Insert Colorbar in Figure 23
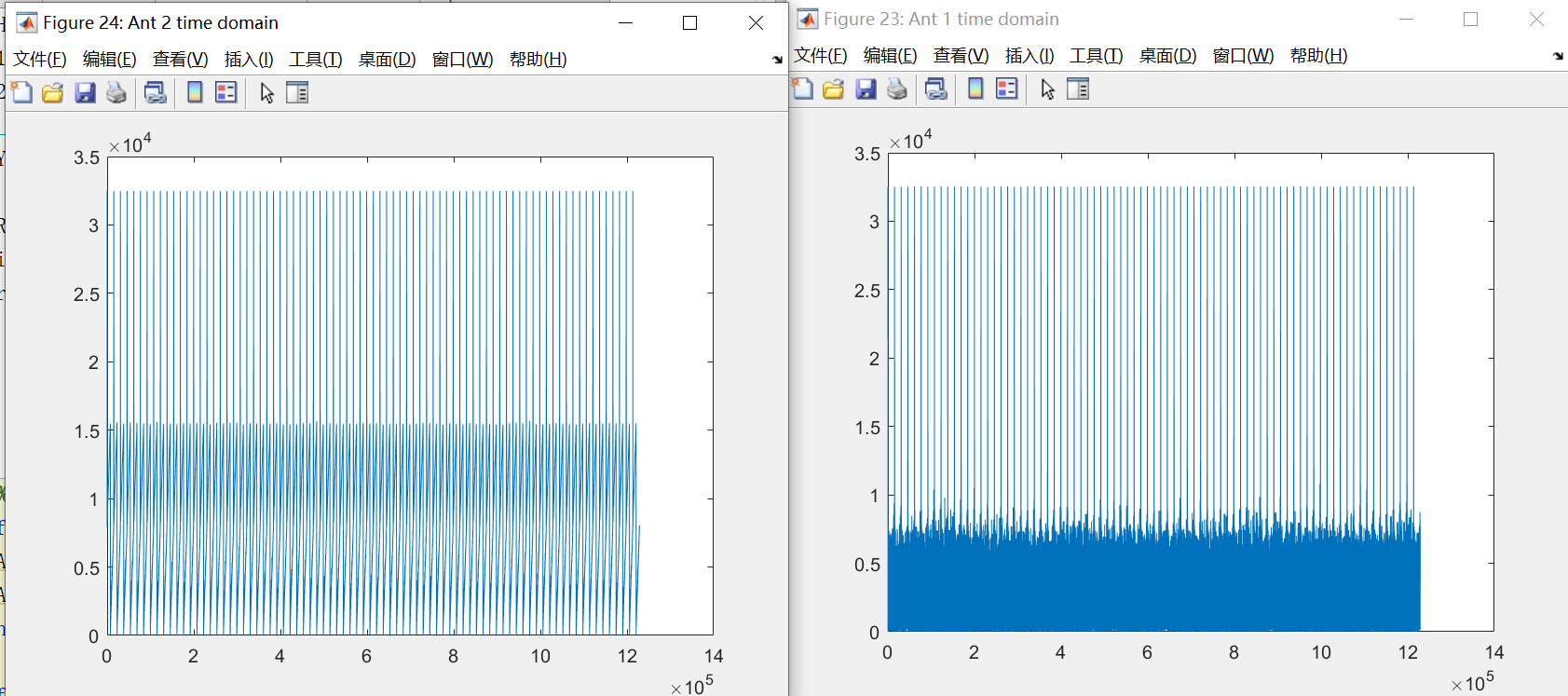The width and height of the screenshot is (1568, 696). click(975, 89)
